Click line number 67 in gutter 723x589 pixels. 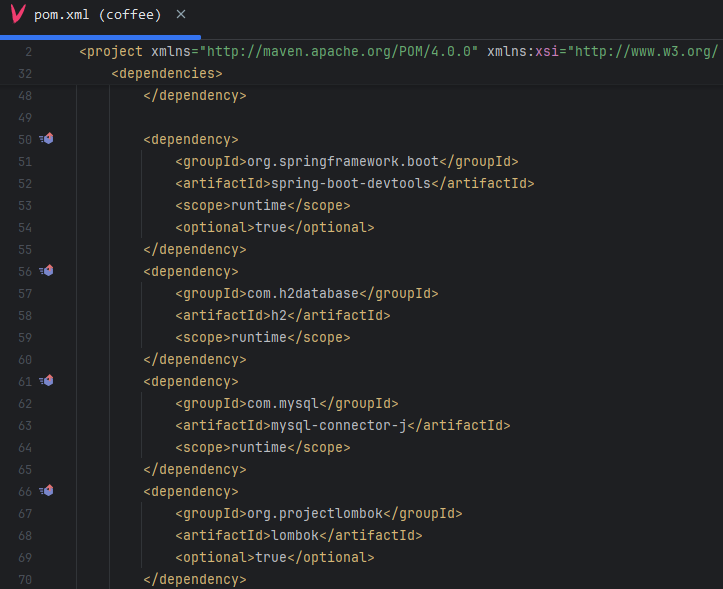(25, 513)
